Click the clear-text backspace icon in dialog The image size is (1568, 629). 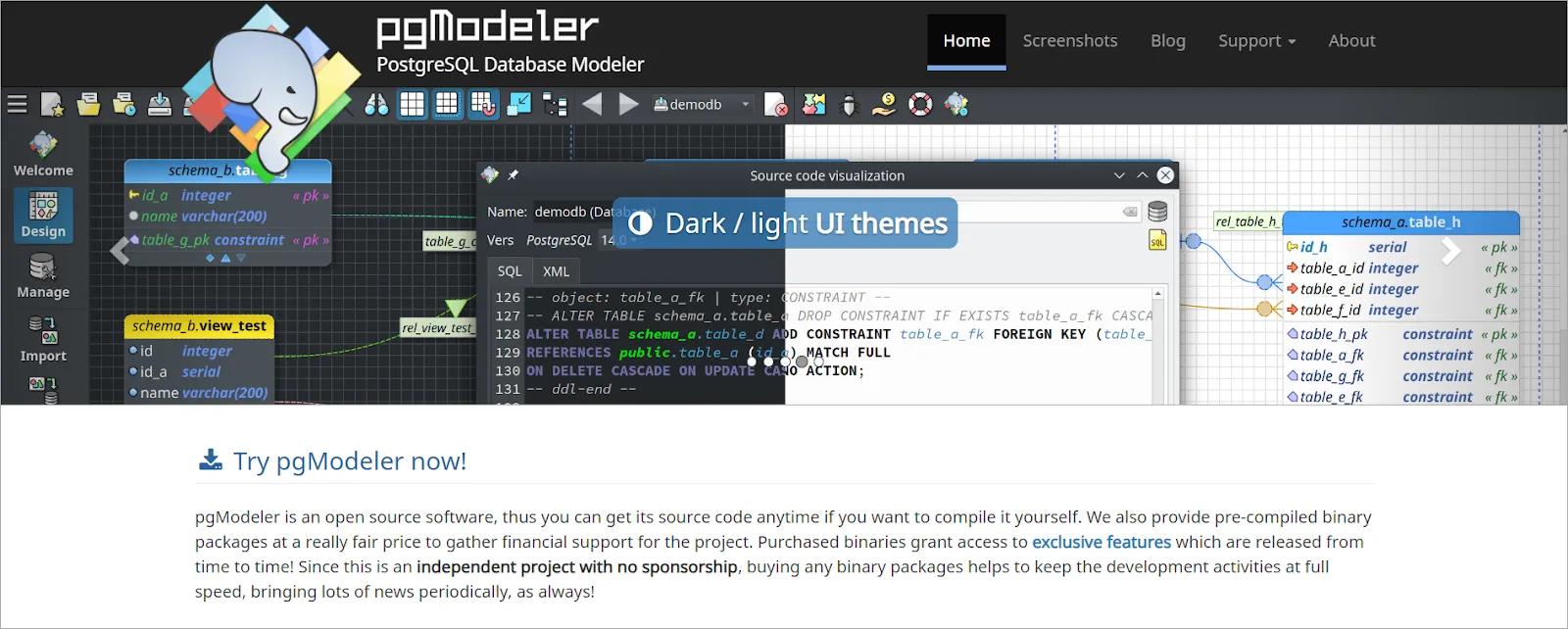pyautogui.click(x=1130, y=212)
